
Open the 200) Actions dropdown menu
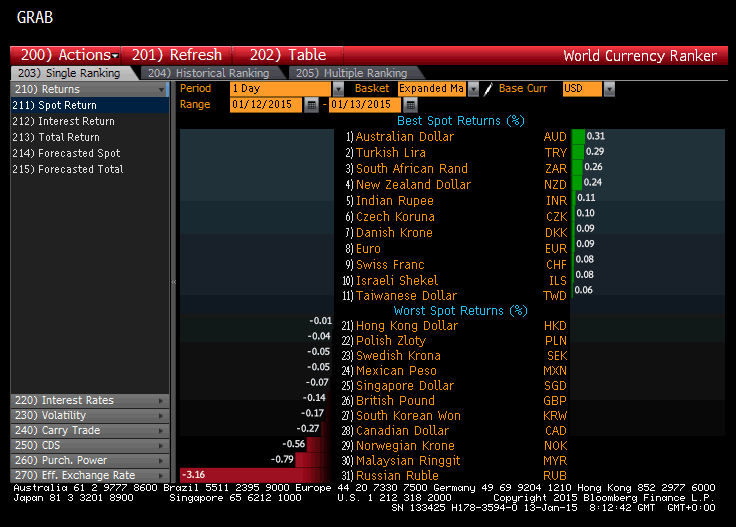(66, 55)
